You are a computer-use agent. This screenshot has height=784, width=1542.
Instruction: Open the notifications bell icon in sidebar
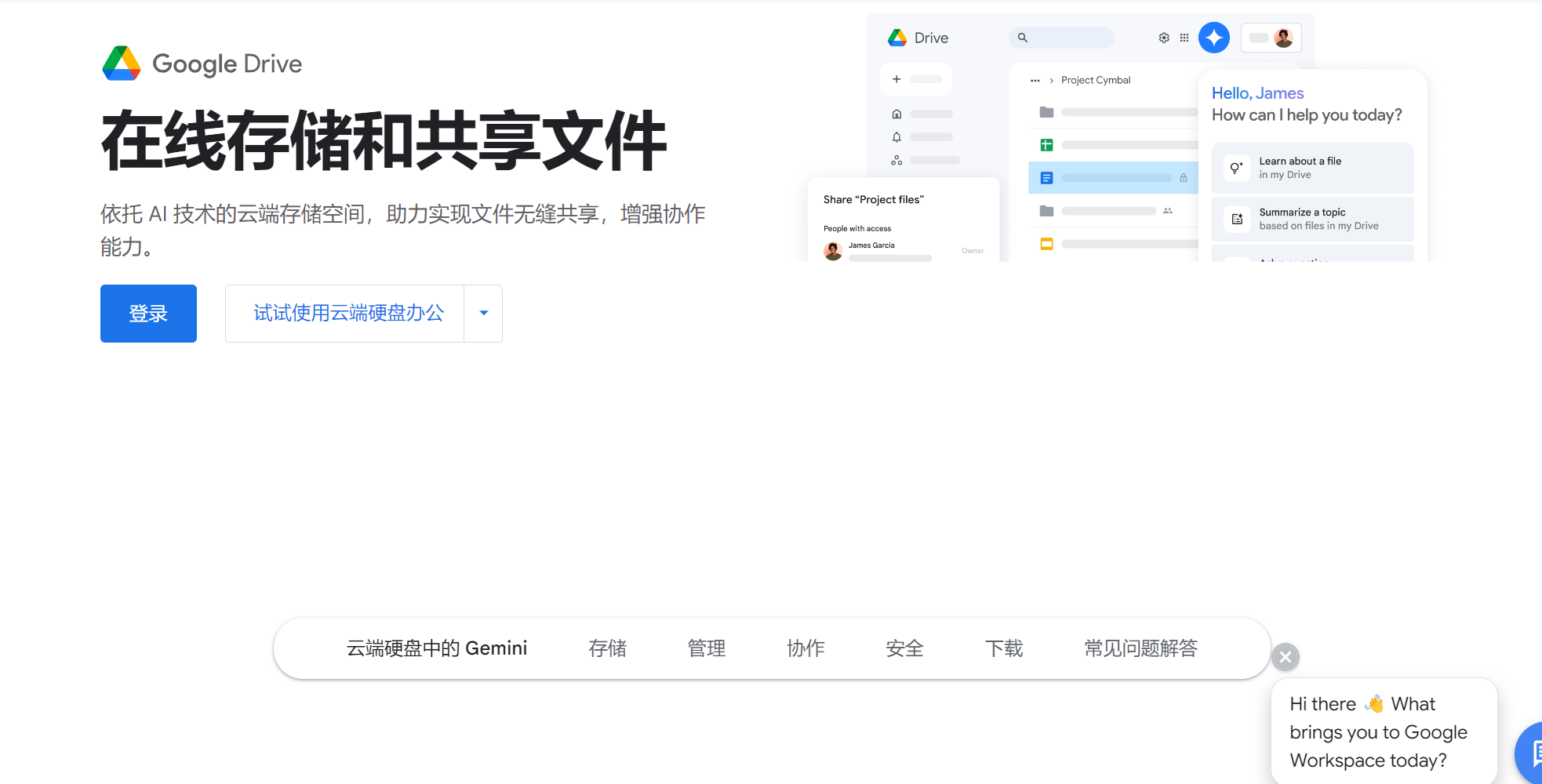click(896, 136)
